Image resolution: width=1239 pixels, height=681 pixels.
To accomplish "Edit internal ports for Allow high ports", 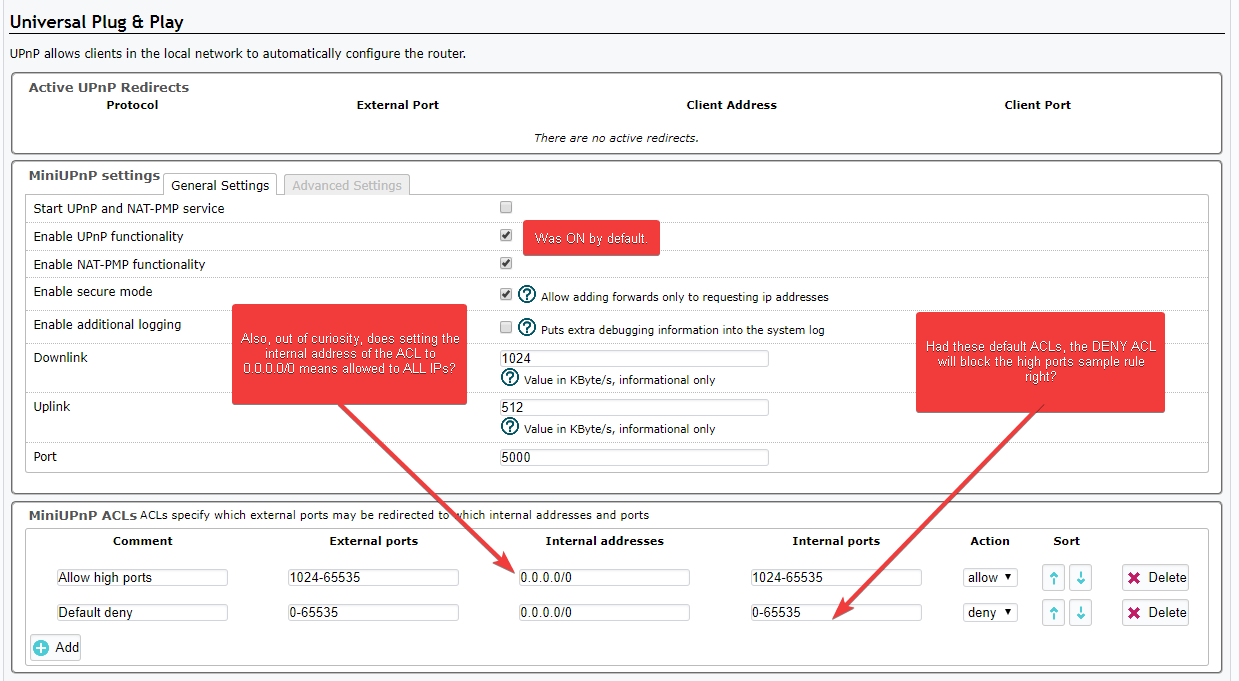I will coord(836,577).
